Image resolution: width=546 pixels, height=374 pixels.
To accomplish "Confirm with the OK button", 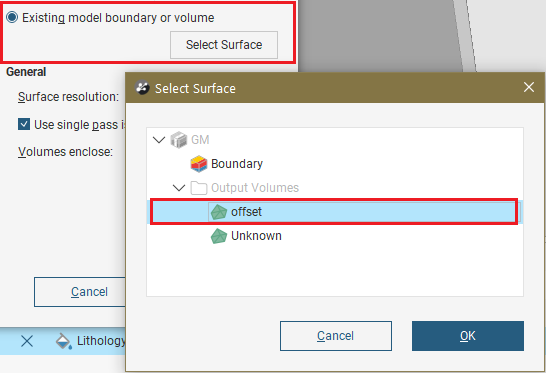I will pyautogui.click(x=468, y=336).
